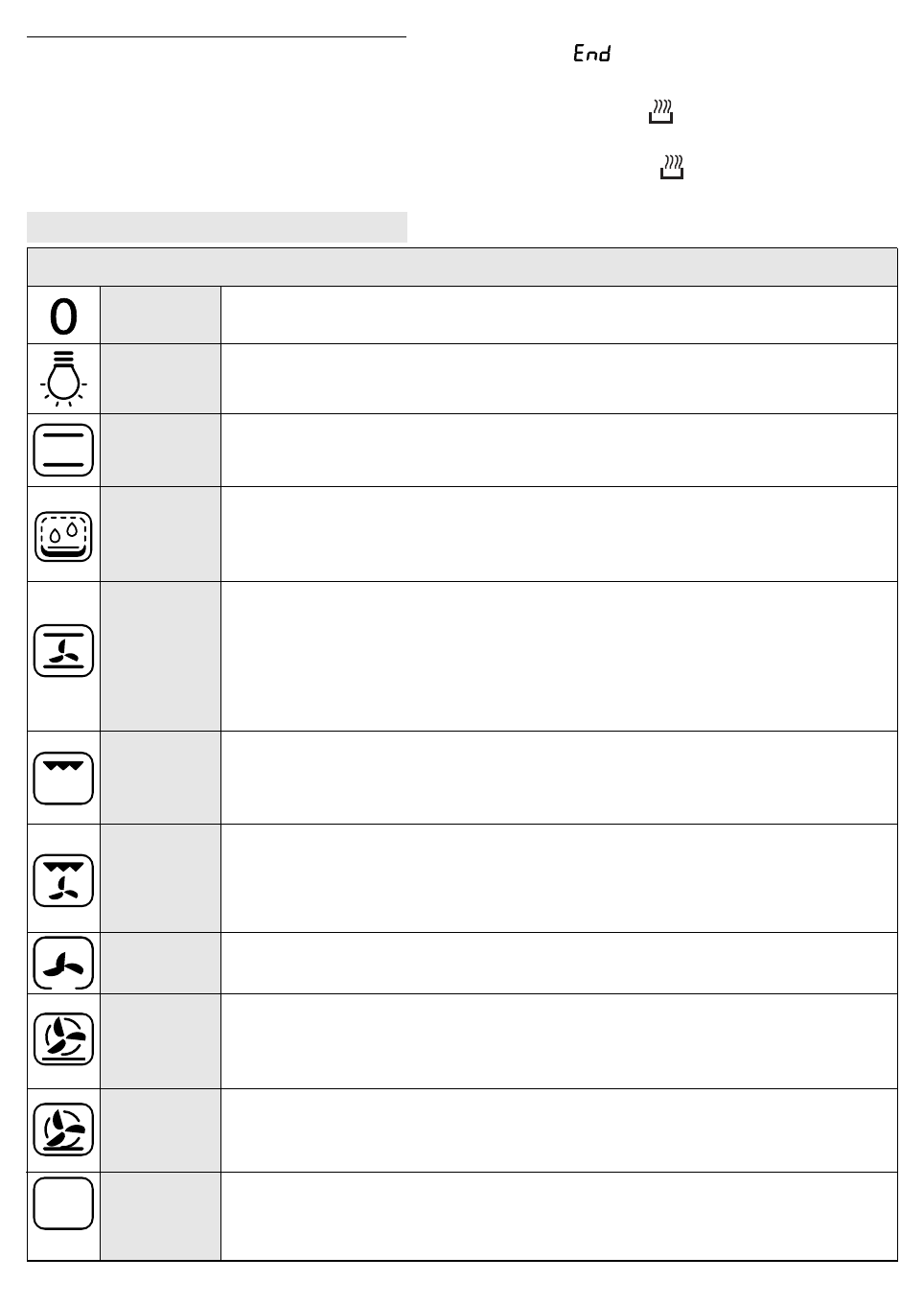Select the single fan defrost icon
The width and height of the screenshot is (924, 1304).
point(63,963)
